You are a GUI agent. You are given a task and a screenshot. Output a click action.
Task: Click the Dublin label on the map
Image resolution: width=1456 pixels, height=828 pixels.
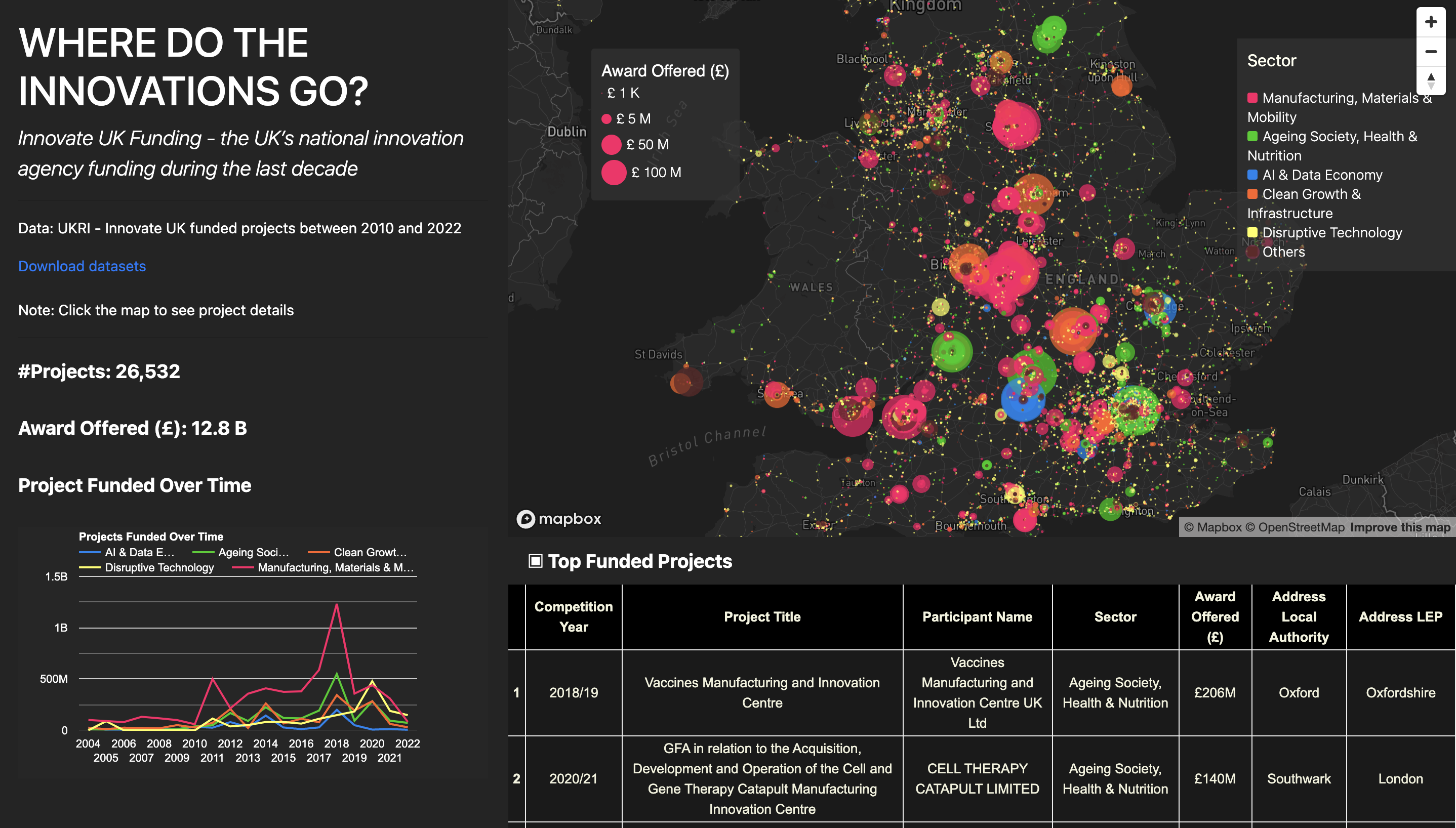point(567,132)
